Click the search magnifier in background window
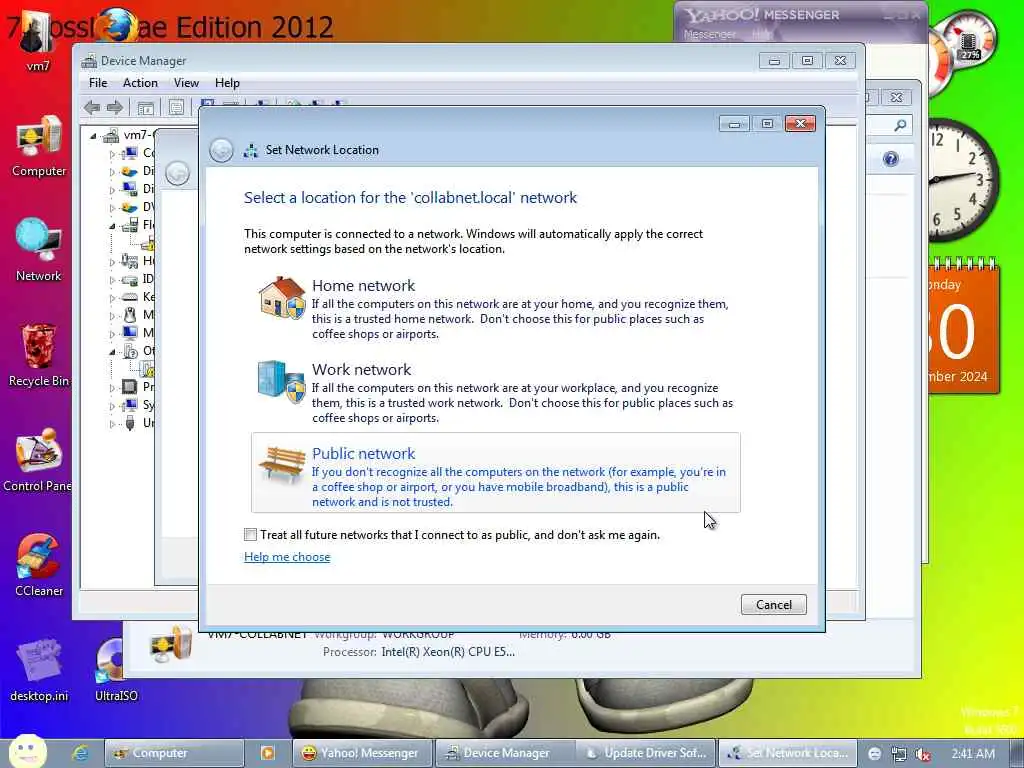The height and width of the screenshot is (768, 1024). 901,125
